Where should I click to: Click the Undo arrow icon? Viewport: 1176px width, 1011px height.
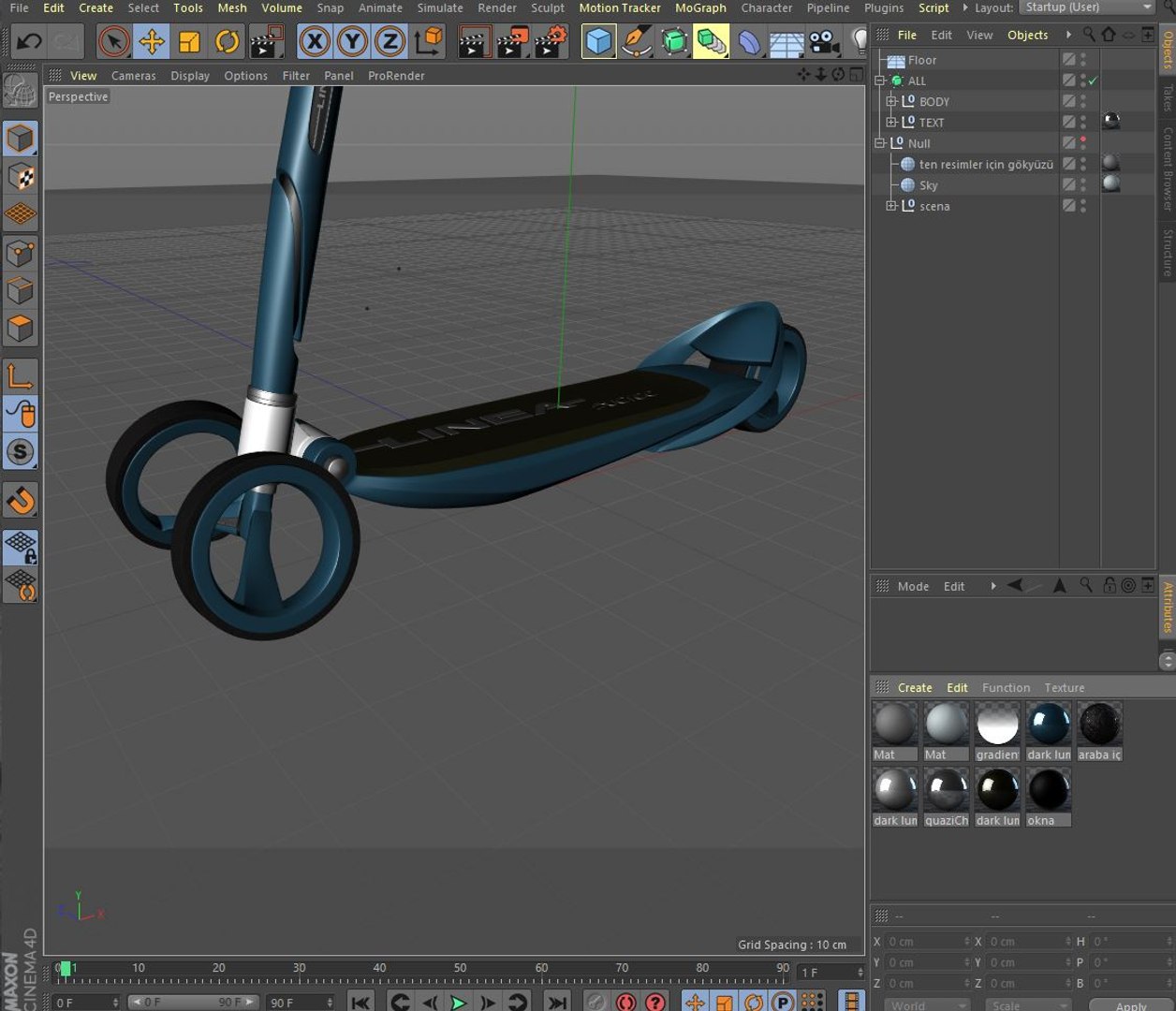pos(29,41)
